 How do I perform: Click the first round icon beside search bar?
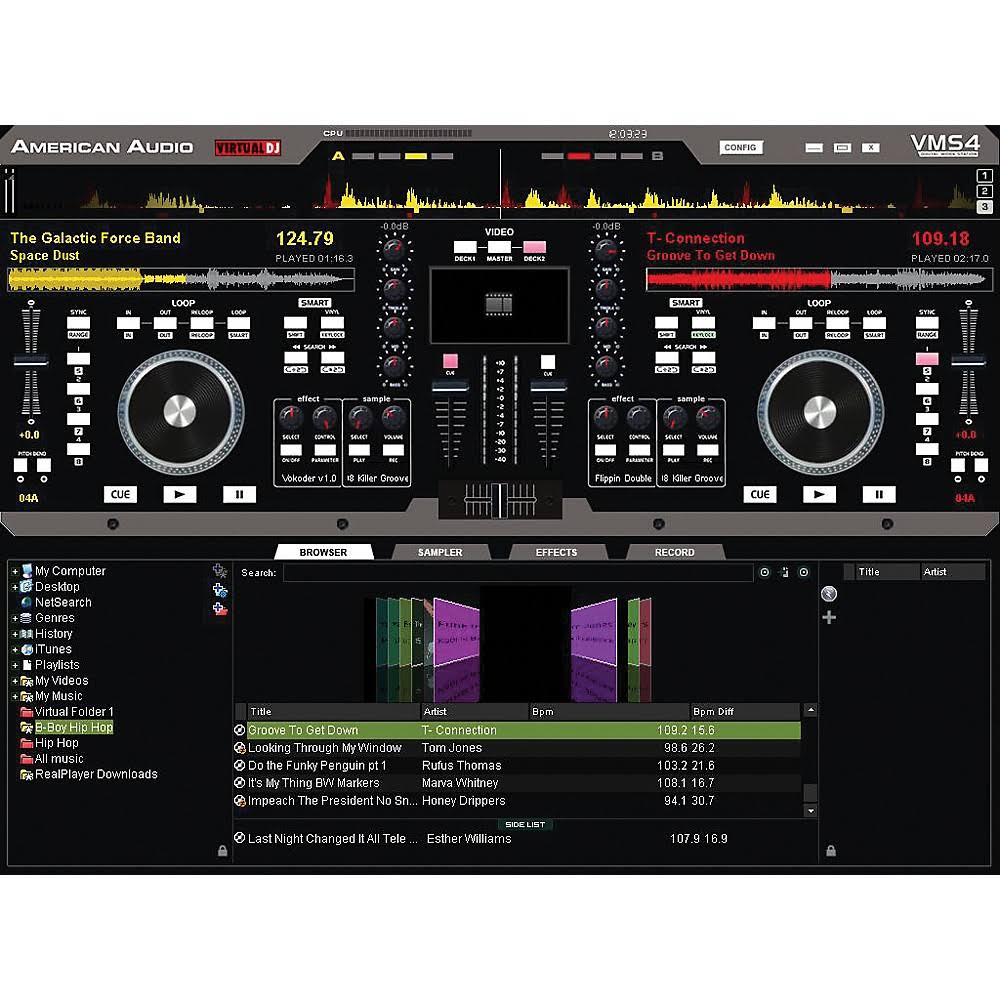[x=765, y=573]
